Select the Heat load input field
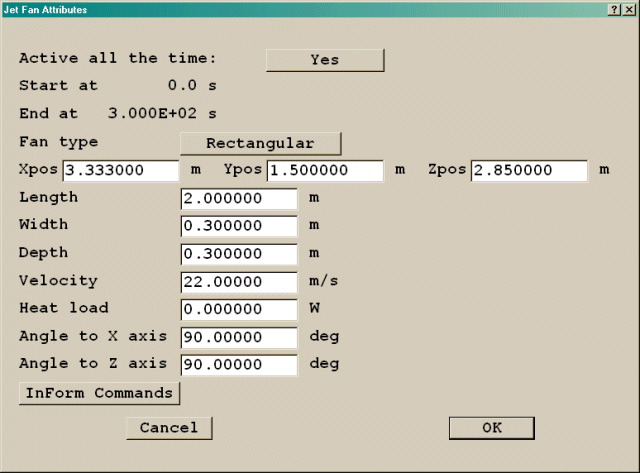Viewport: 640px width, 473px height. [x=239, y=309]
